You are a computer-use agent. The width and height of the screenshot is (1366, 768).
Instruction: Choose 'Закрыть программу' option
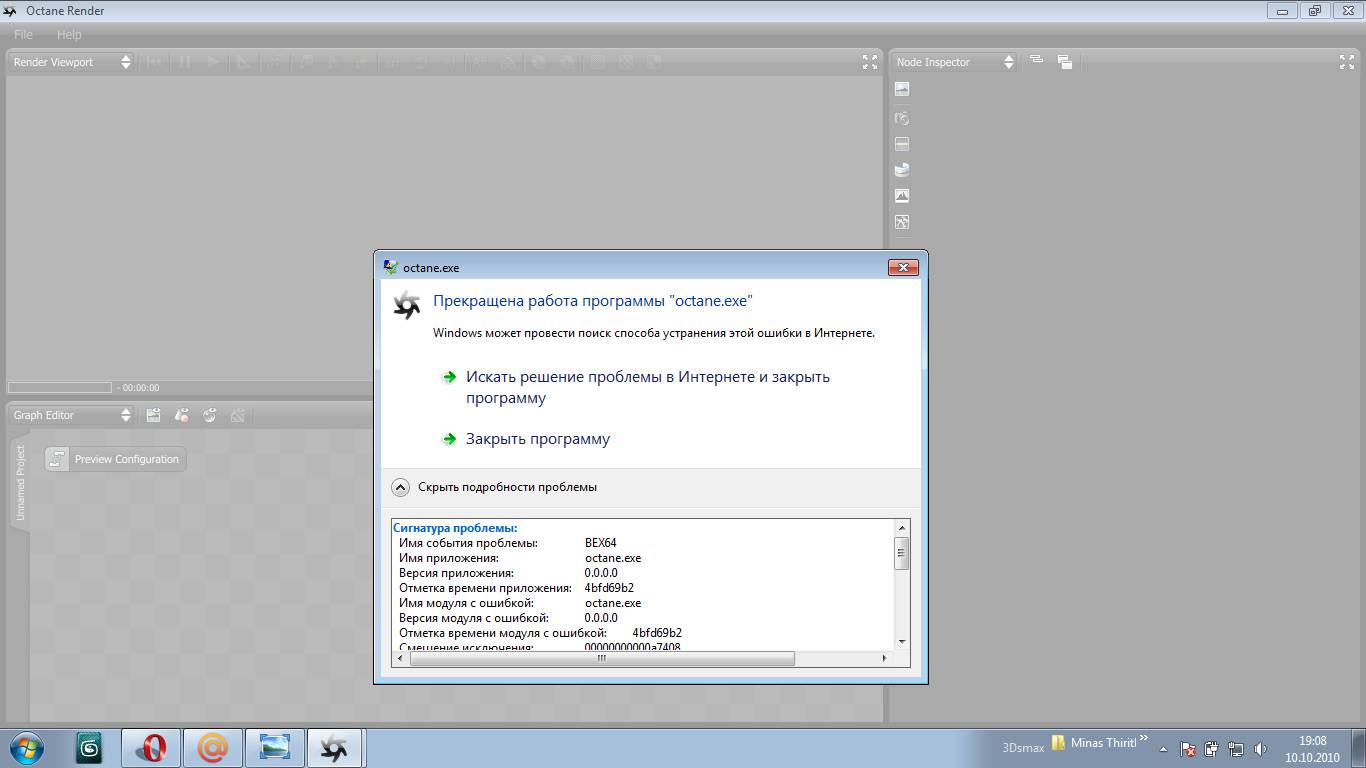[538, 439]
